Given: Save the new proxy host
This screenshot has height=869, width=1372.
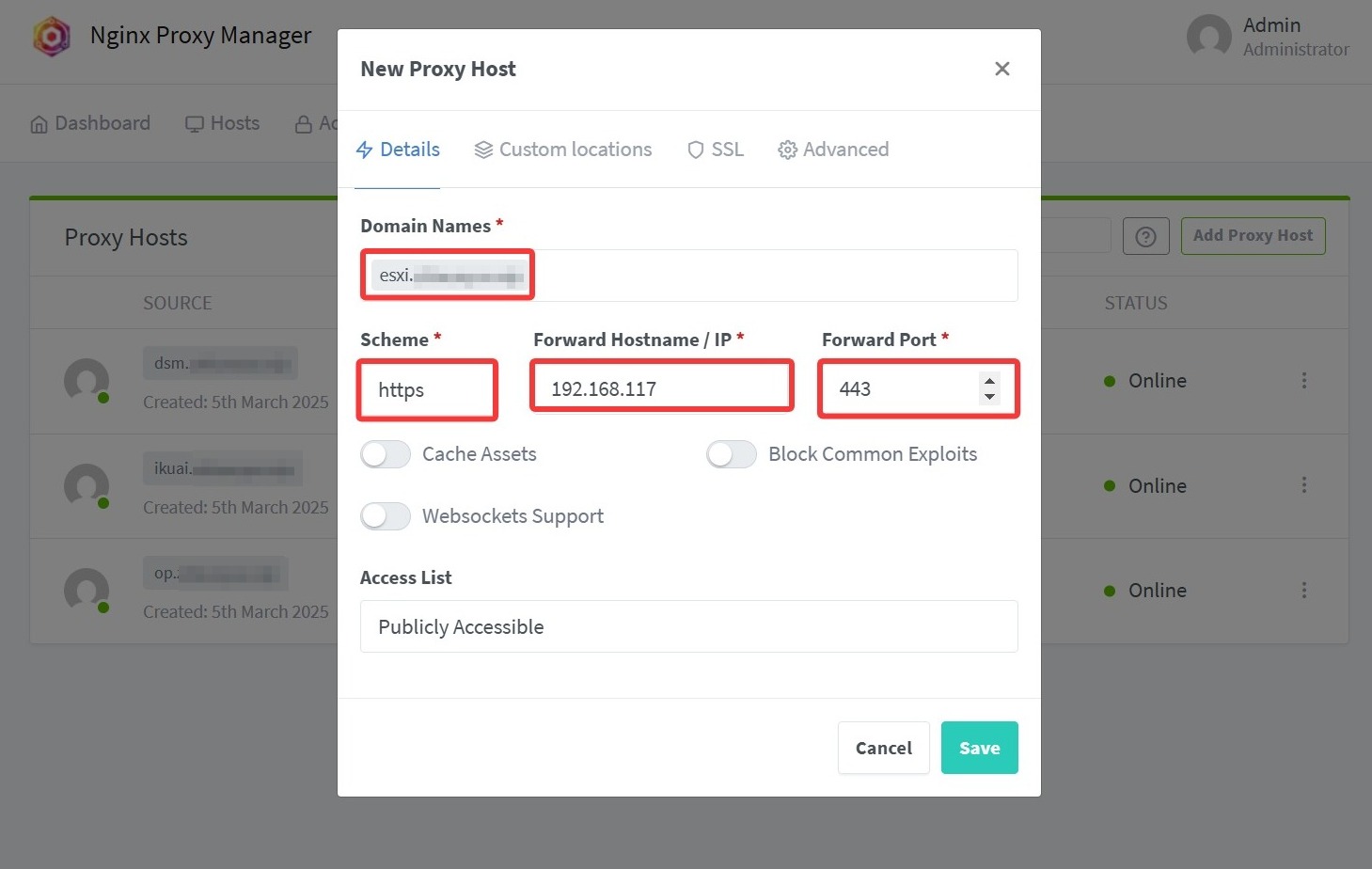Looking at the screenshot, I should tap(979, 748).
